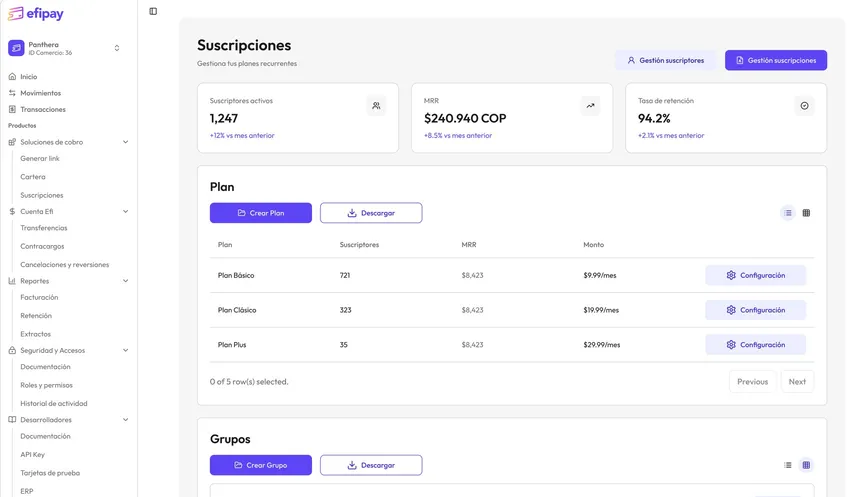
Task: Click Gestión suscriptores button
Action: (666, 60)
